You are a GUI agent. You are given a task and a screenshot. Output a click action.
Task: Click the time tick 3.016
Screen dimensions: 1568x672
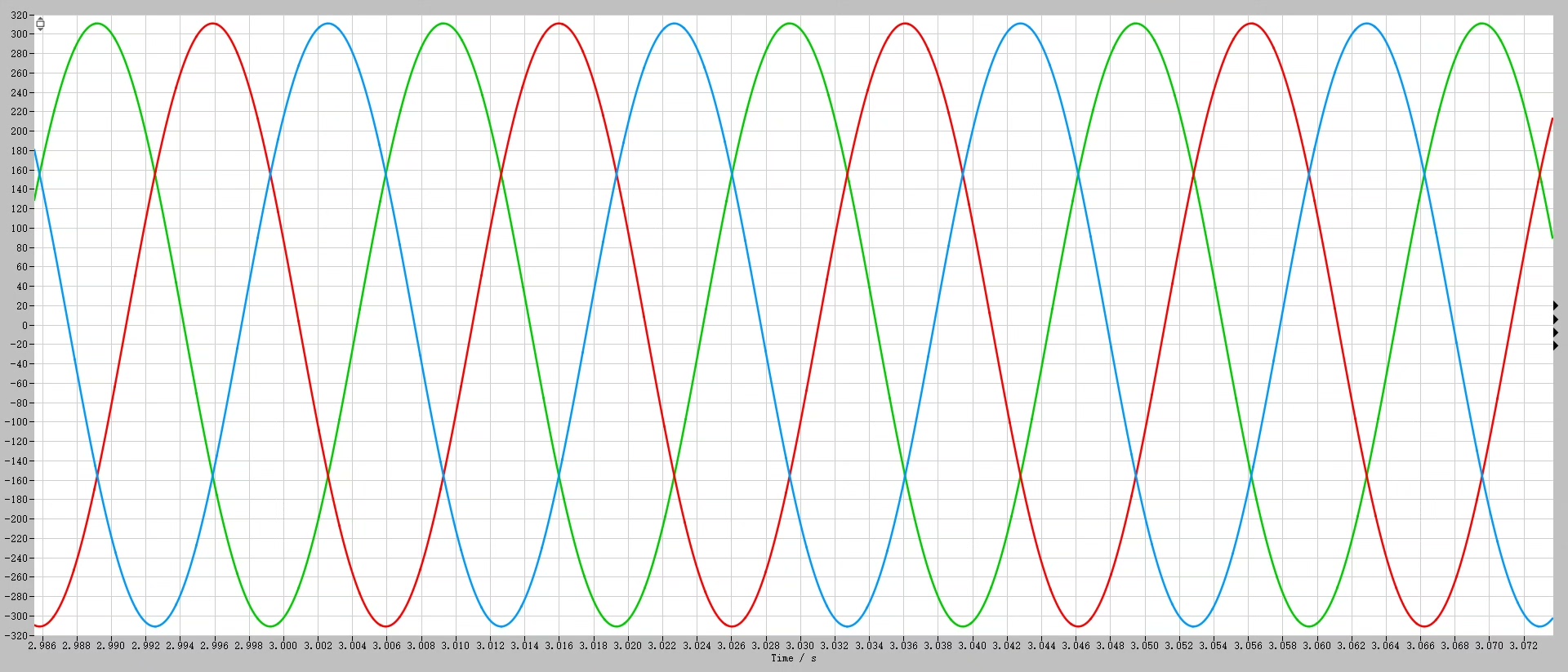click(559, 645)
